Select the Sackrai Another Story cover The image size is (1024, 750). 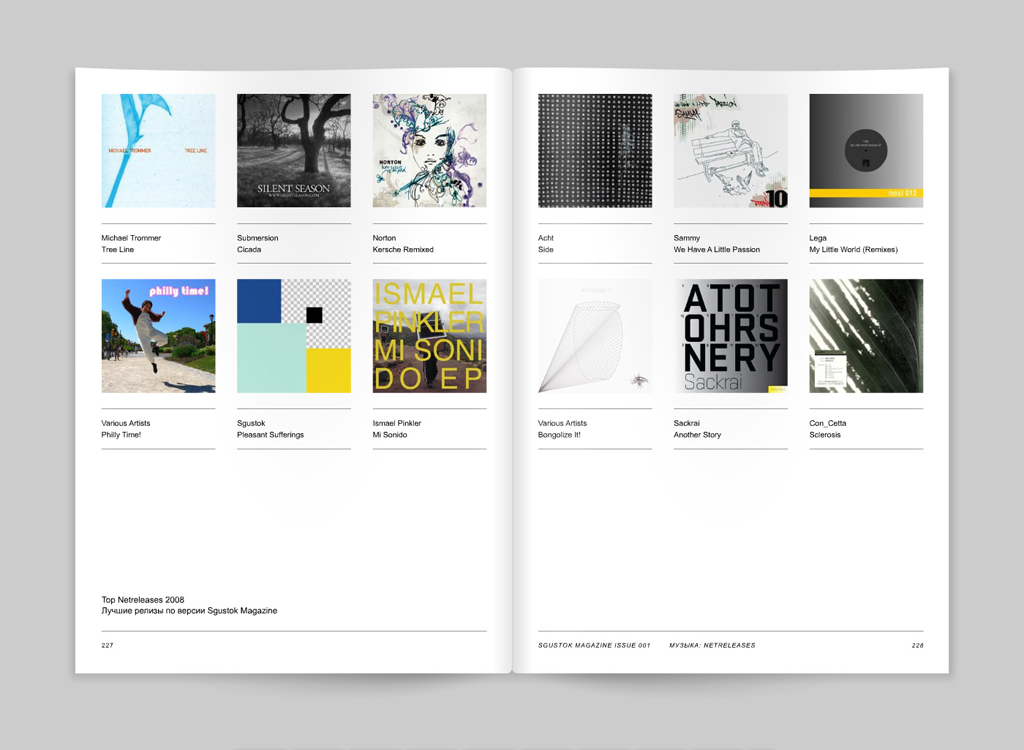pos(731,336)
